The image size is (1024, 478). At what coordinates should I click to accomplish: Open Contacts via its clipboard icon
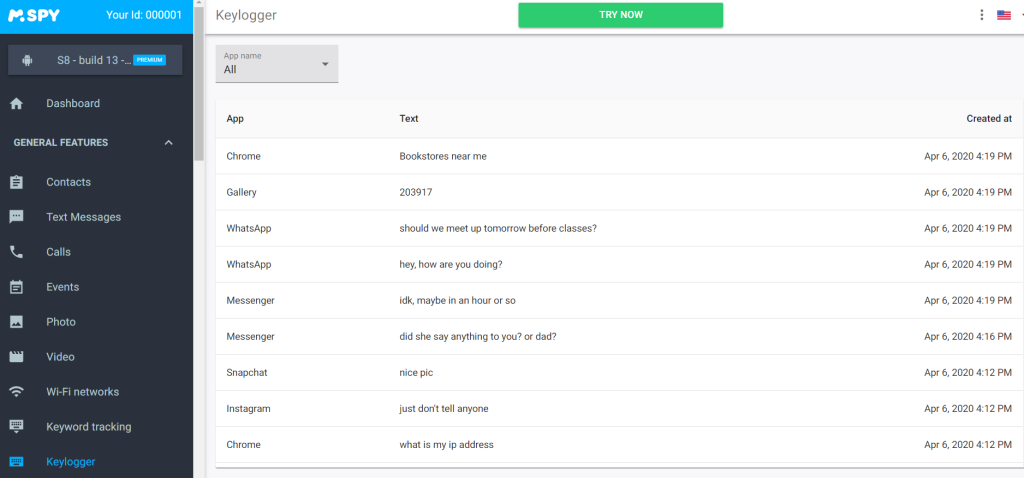click(16, 182)
